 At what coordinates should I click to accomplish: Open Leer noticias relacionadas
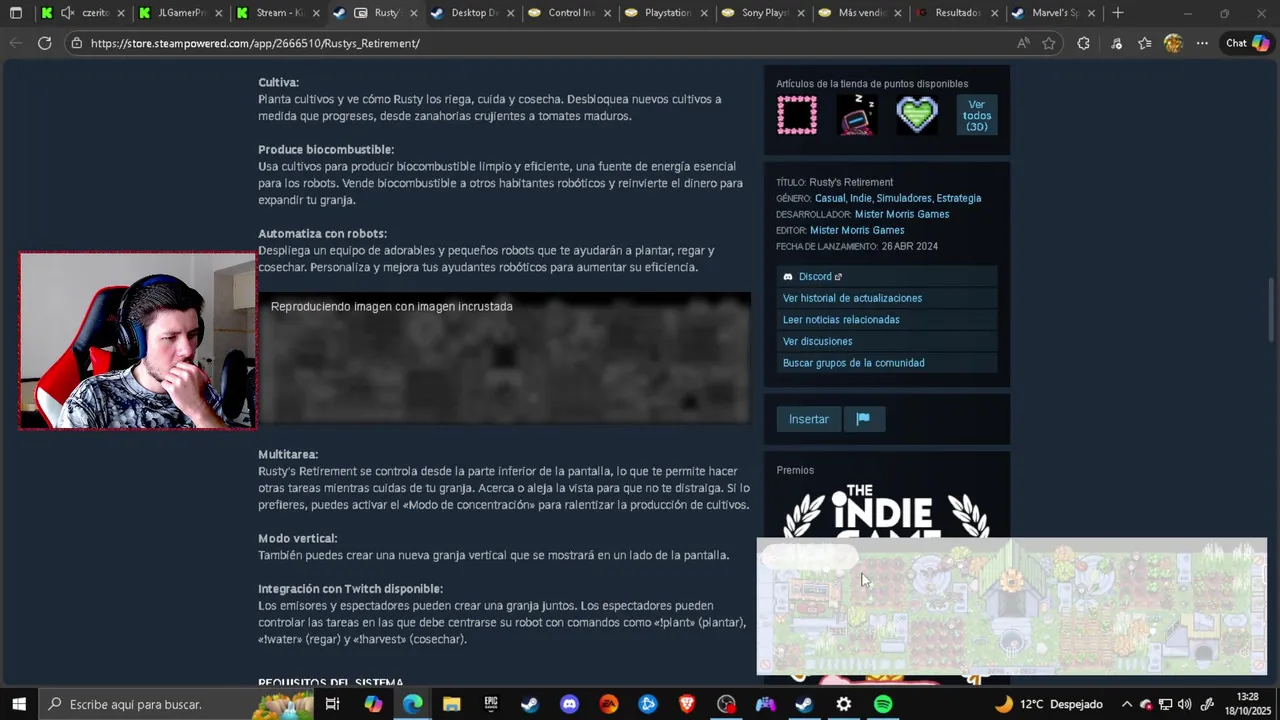887,320
